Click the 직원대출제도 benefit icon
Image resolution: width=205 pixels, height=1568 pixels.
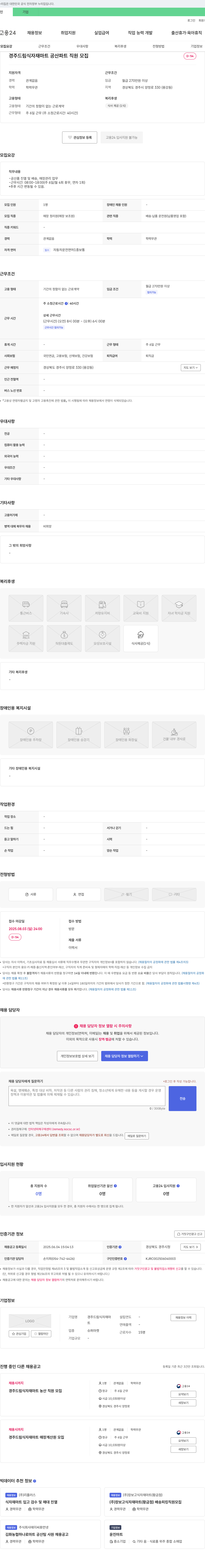64,639
